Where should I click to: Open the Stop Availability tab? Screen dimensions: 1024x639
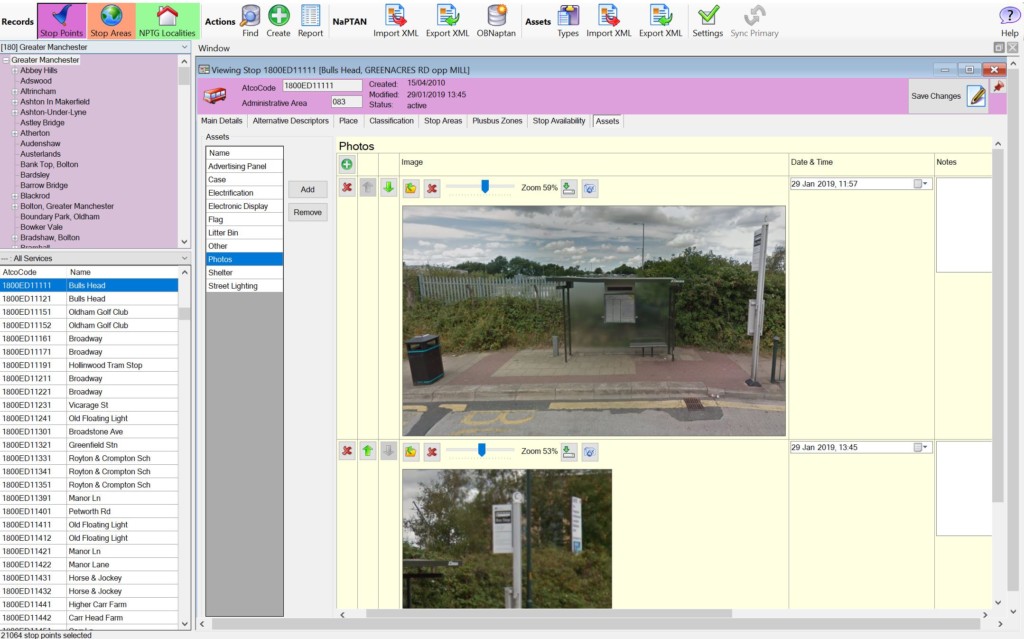click(559, 121)
